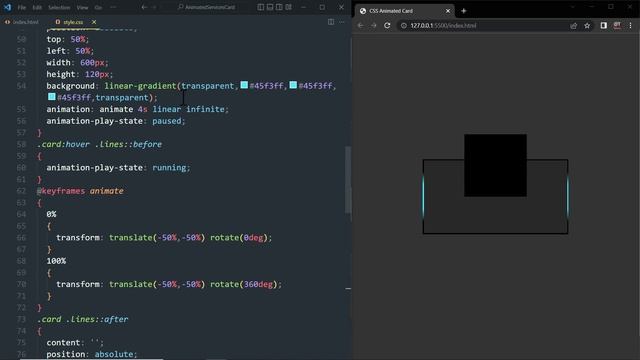The height and width of the screenshot is (360, 640).
Task: Open the File menu in VS Code
Action: coord(22,7)
